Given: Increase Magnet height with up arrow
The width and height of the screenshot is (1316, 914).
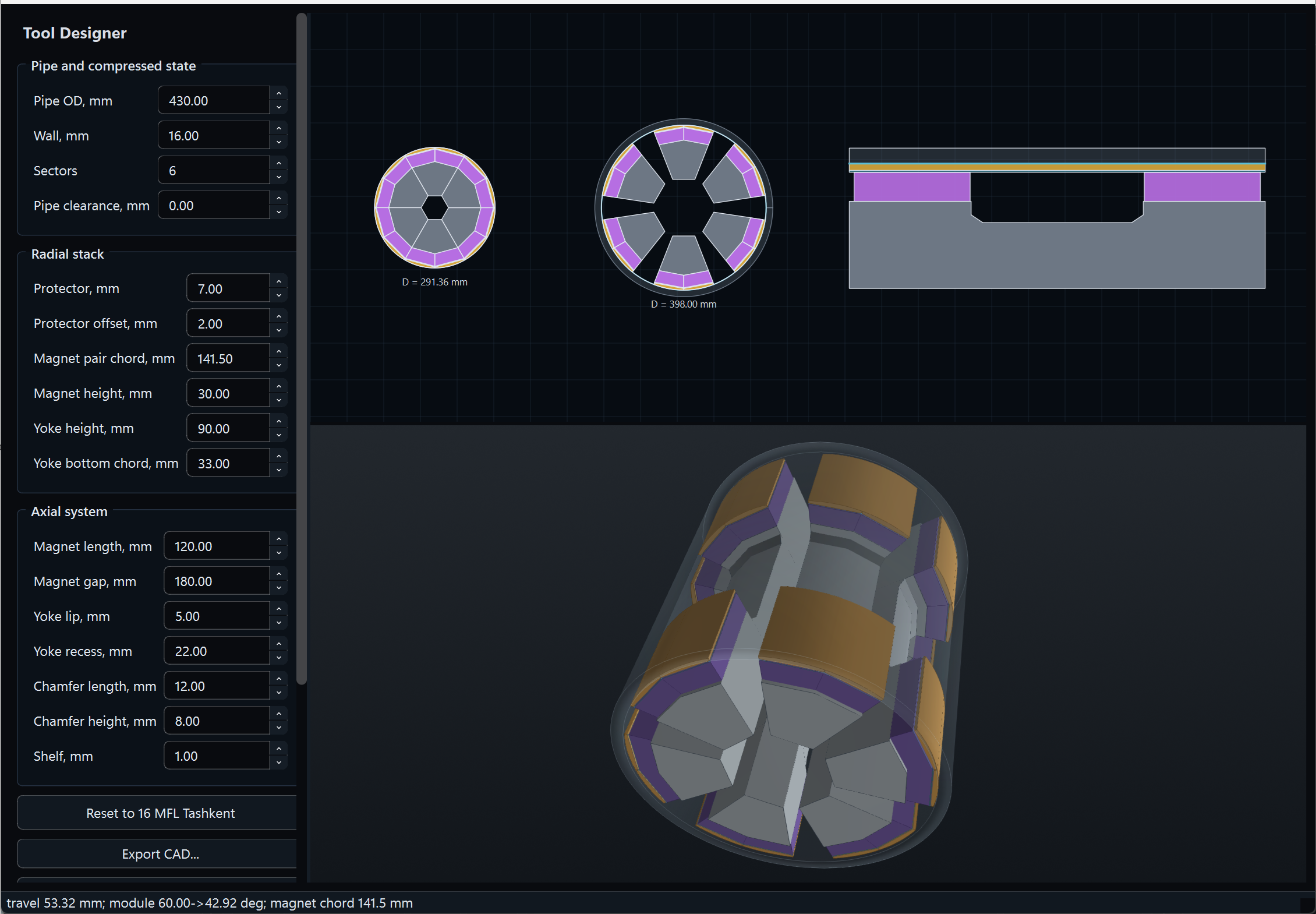Looking at the screenshot, I should pos(279,386).
